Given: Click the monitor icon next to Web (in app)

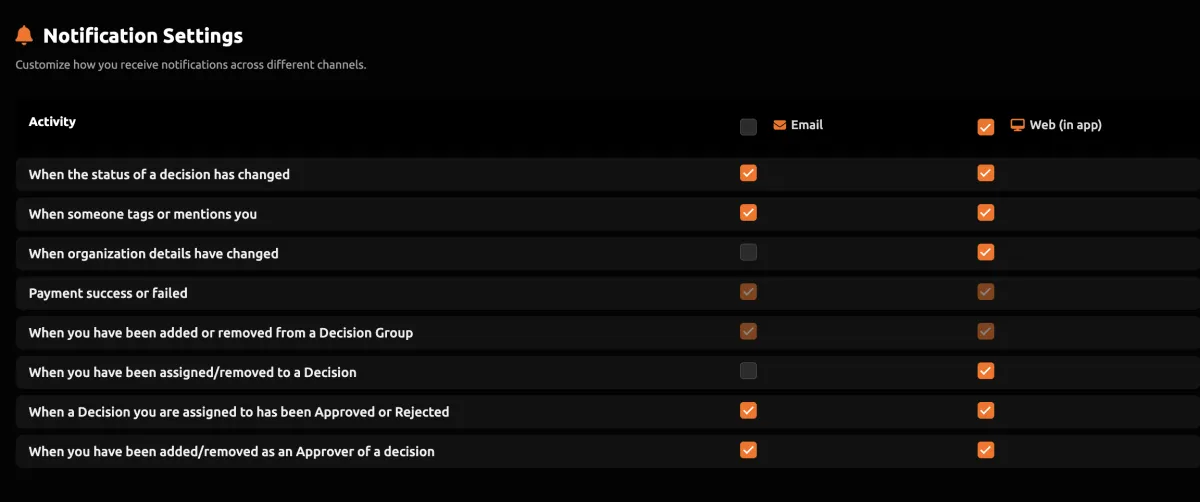Looking at the screenshot, I should click(1018, 126).
